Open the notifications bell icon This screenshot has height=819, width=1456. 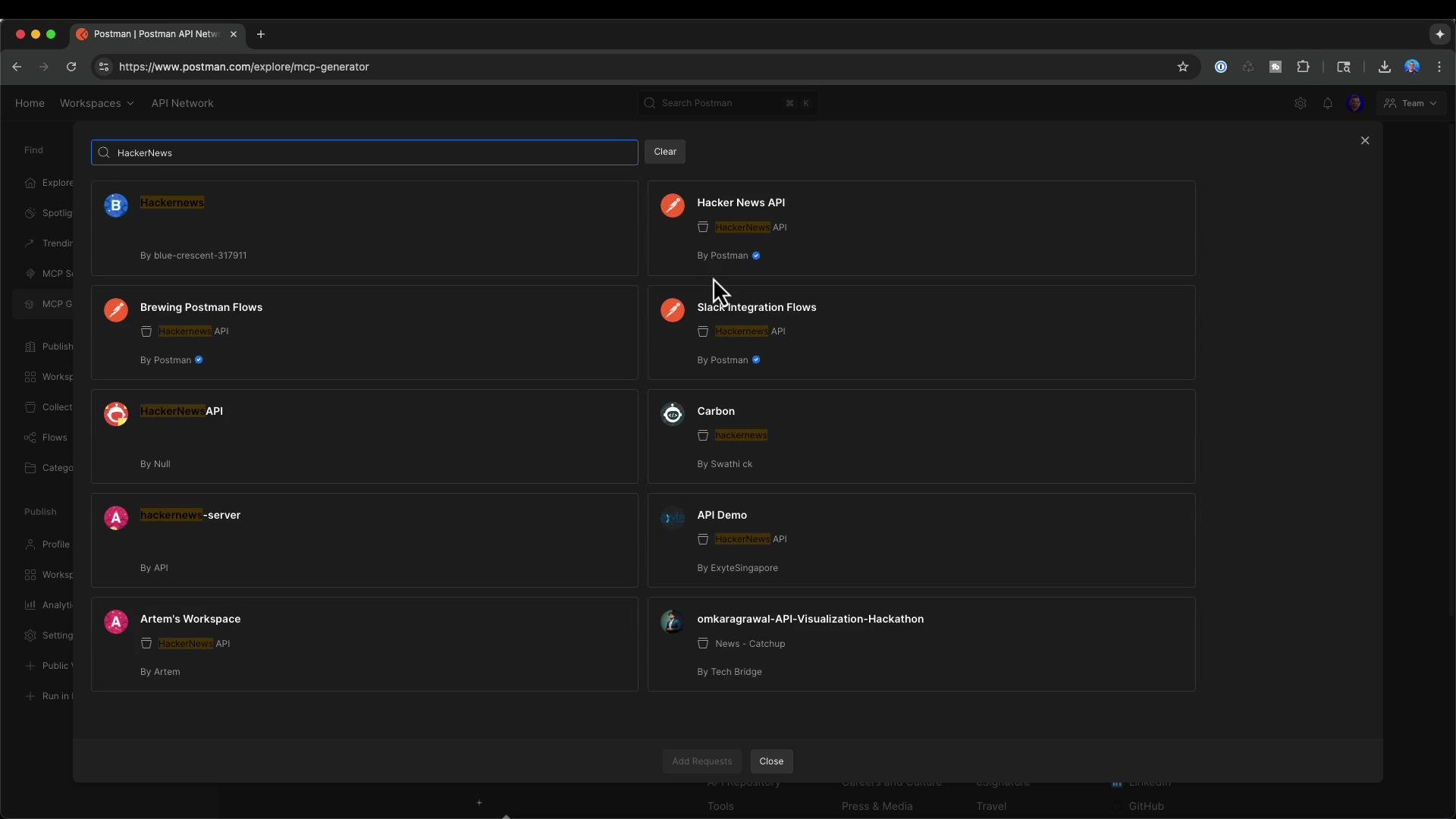click(1328, 103)
